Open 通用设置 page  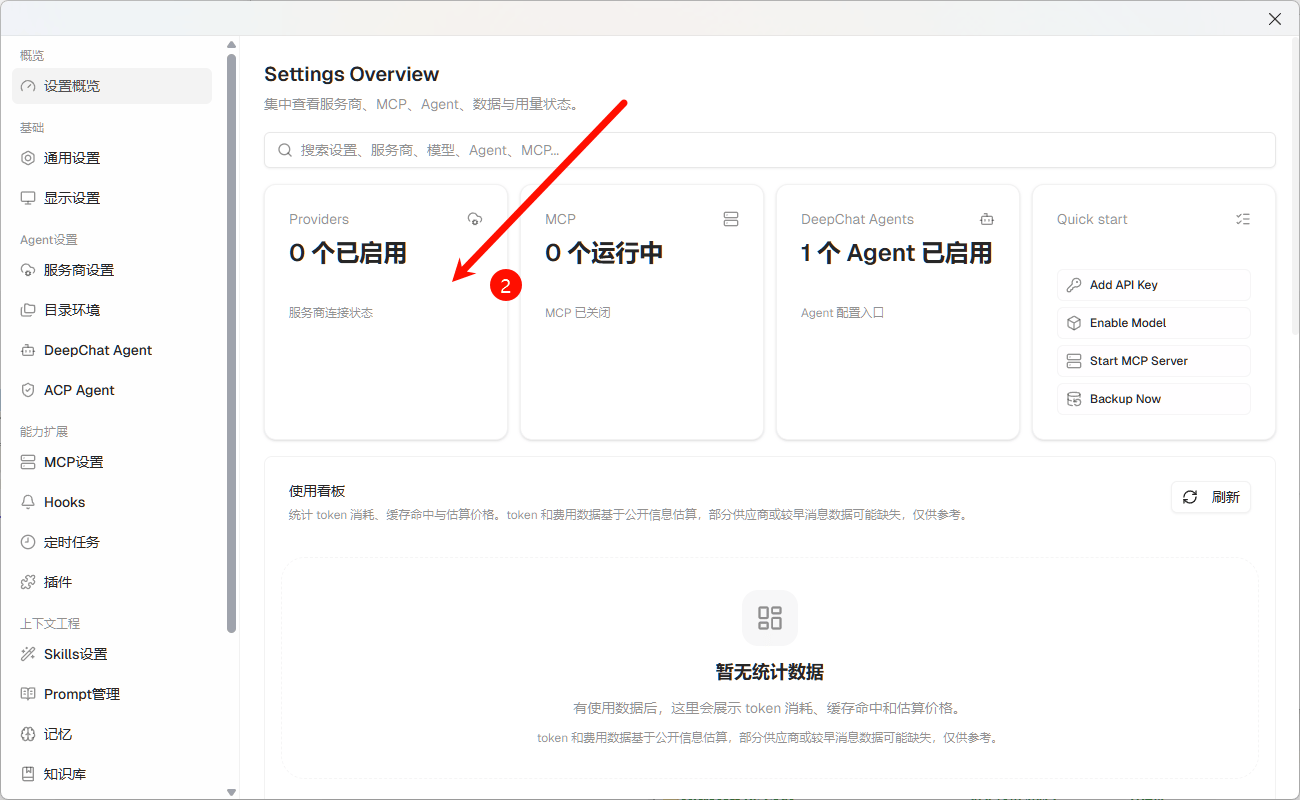click(112, 158)
